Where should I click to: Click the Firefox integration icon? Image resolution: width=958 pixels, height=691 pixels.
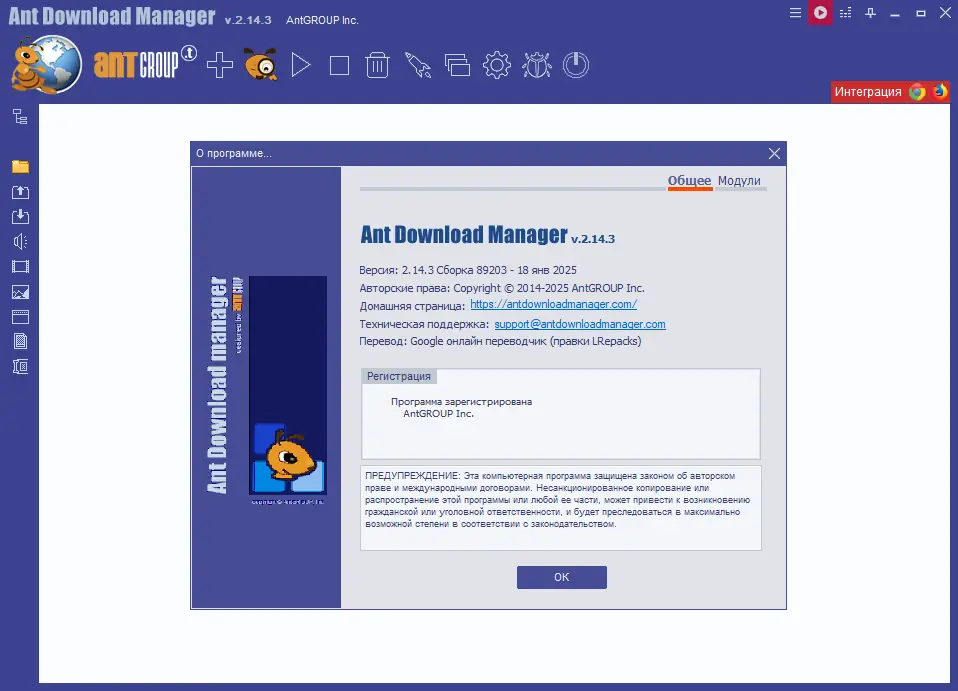click(940, 91)
